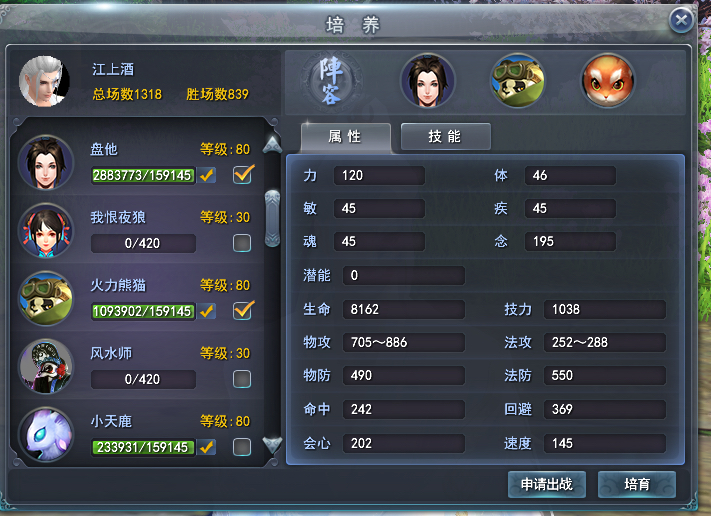Switch to the 技能 skills tab

coord(445,136)
